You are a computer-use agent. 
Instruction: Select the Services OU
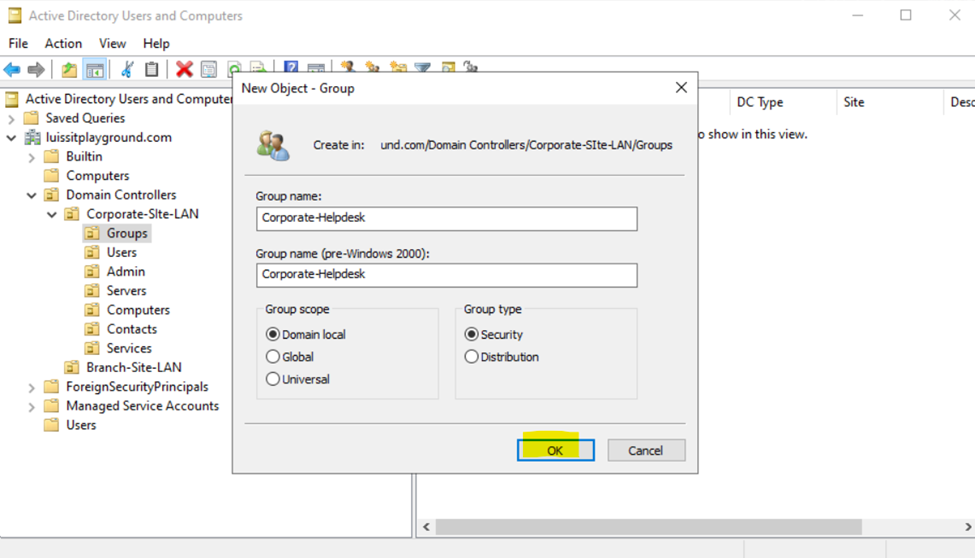(x=129, y=348)
